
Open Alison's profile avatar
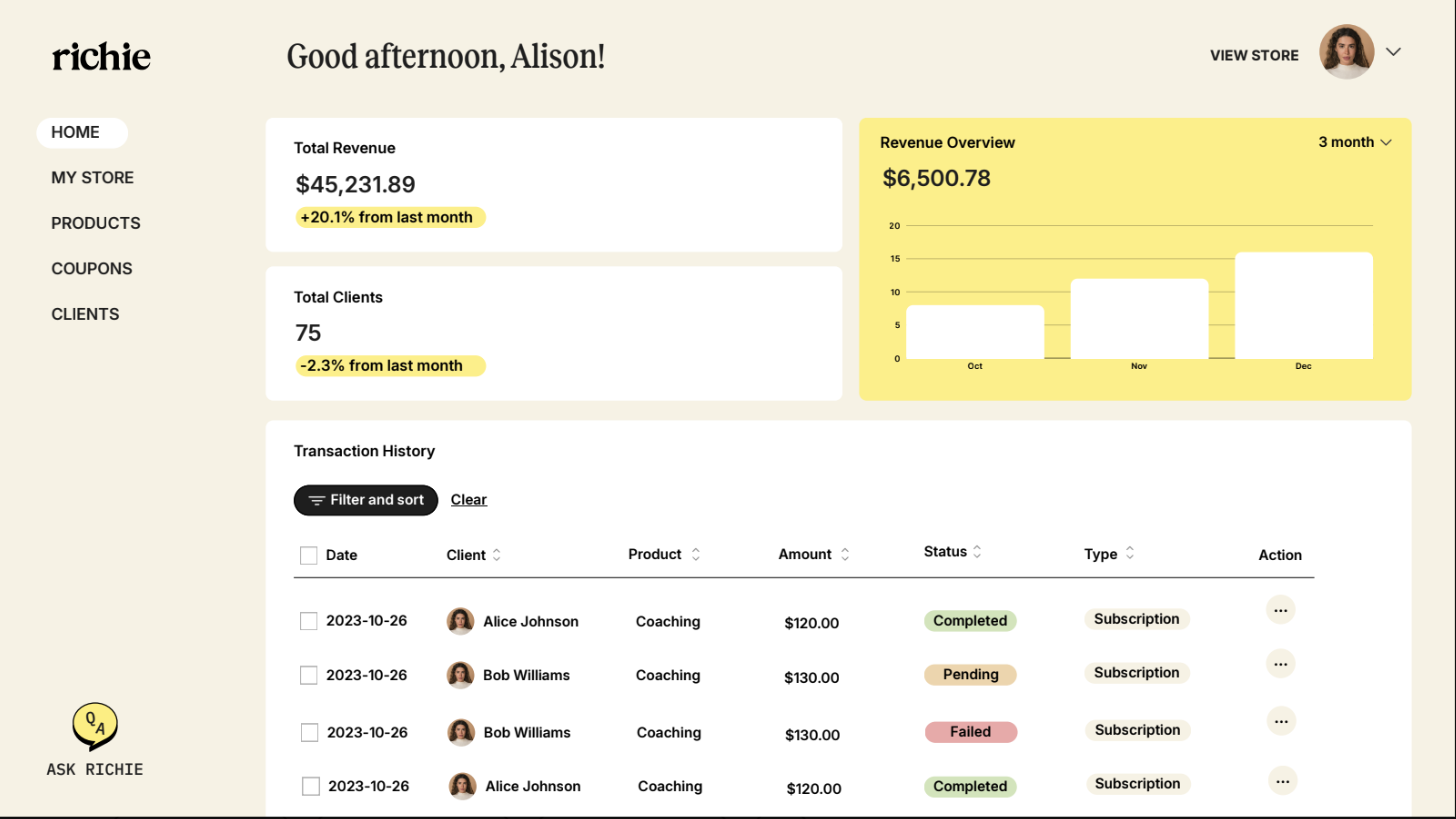1346,52
